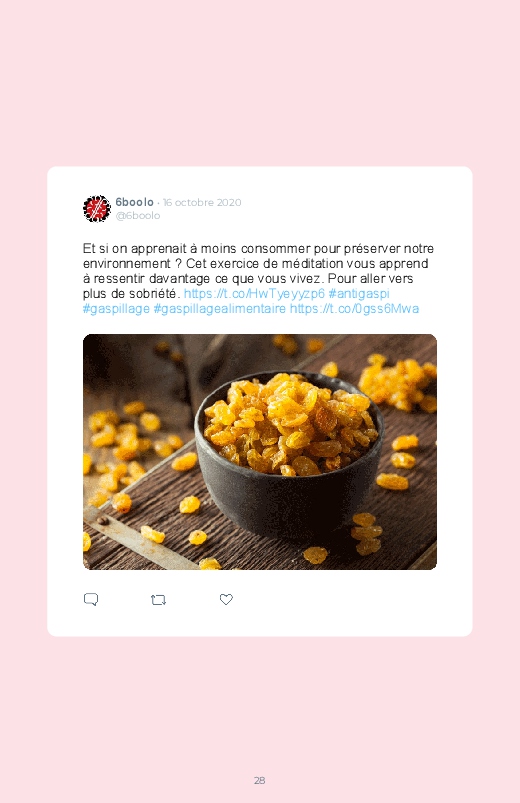Open the t.co/HwTyeyyzp6 link

(254, 293)
